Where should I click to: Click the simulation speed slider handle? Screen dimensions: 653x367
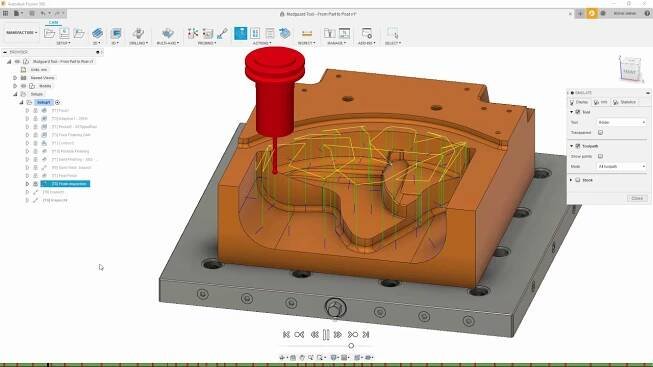[x=351, y=346]
